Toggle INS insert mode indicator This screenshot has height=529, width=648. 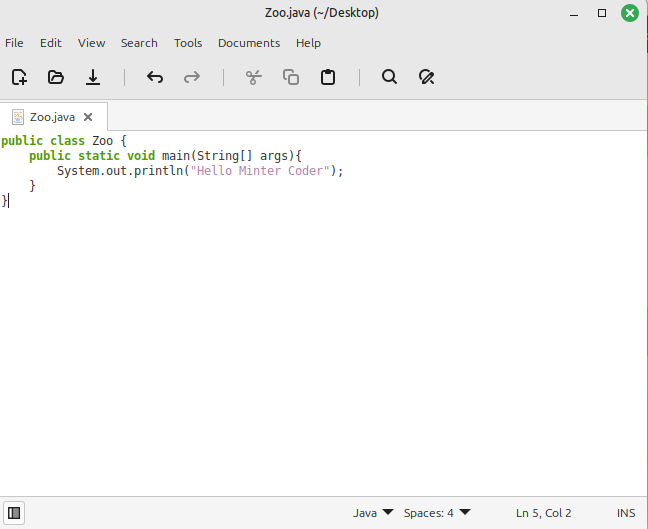[x=626, y=513]
